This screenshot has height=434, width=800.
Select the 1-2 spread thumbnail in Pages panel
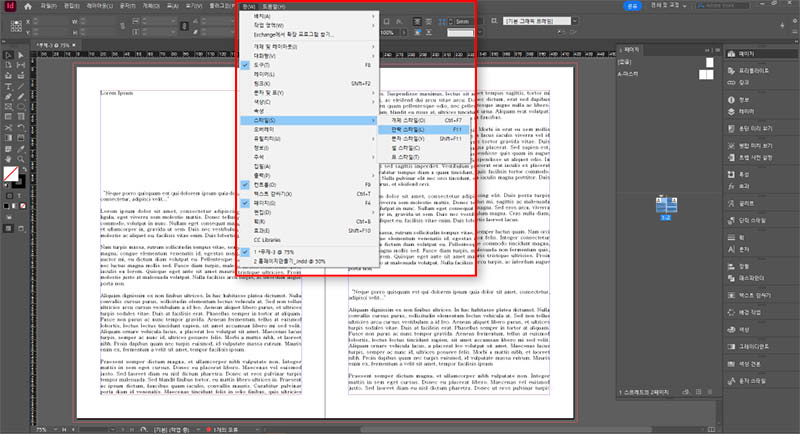coord(666,205)
